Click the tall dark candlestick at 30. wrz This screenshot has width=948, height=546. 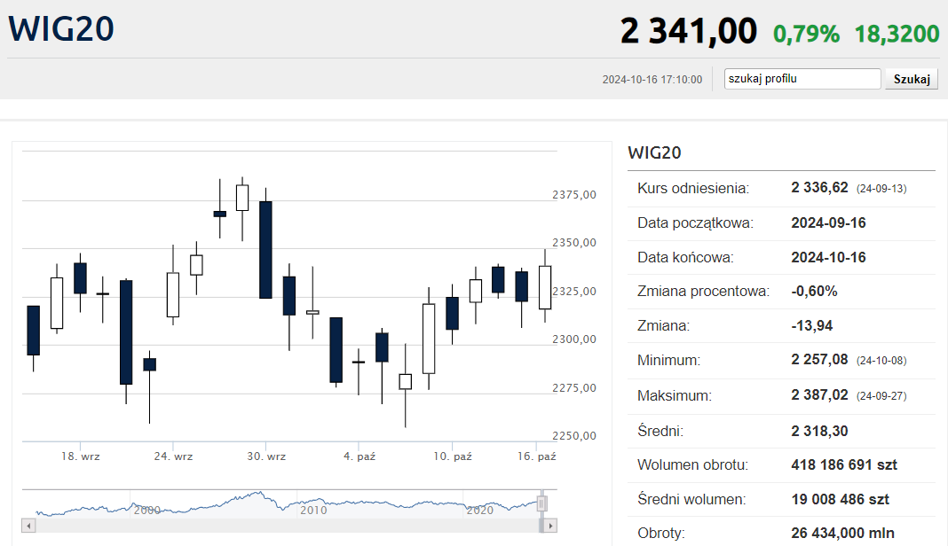265,250
